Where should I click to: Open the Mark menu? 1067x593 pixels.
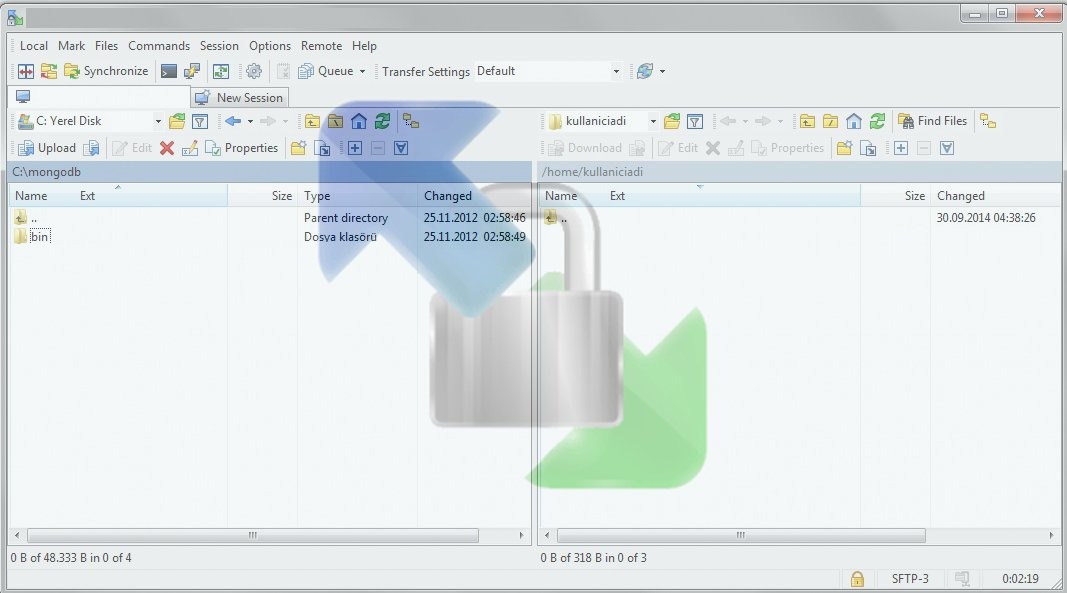[x=71, y=46]
